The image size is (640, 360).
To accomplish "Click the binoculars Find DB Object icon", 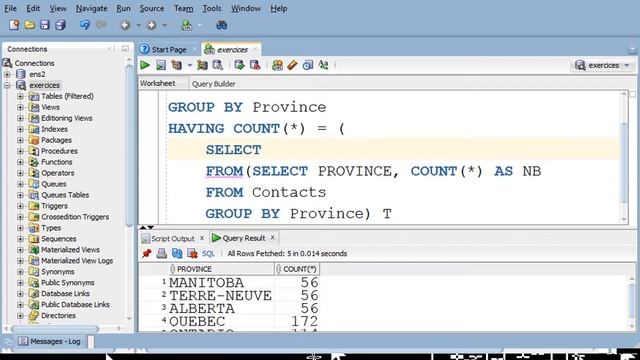I will click(x=222, y=25).
